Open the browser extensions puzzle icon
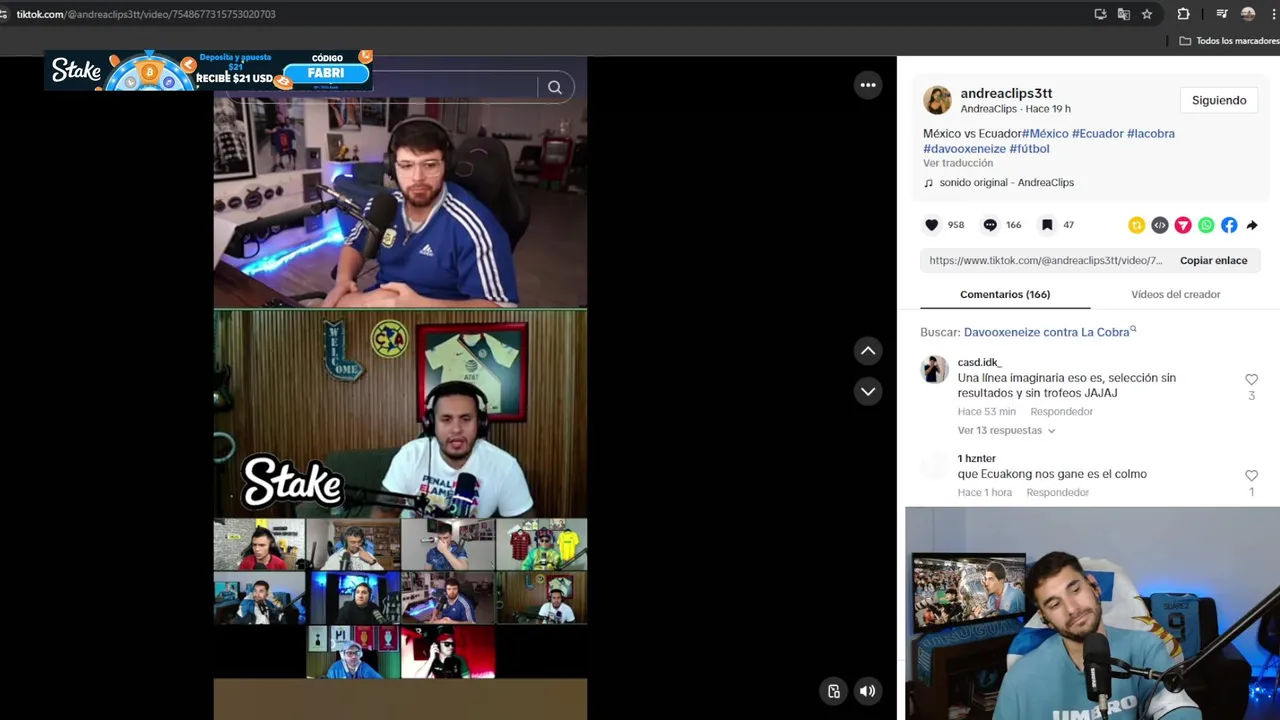The height and width of the screenshot is (720, 1280). [x=1183, y=14]
